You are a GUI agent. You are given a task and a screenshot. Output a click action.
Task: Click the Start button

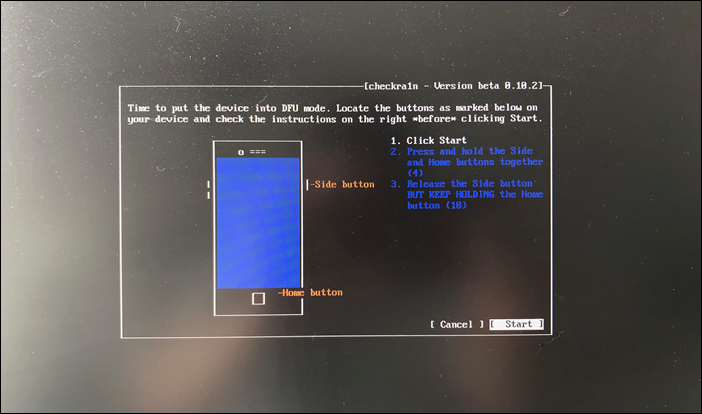click(517, 324)
